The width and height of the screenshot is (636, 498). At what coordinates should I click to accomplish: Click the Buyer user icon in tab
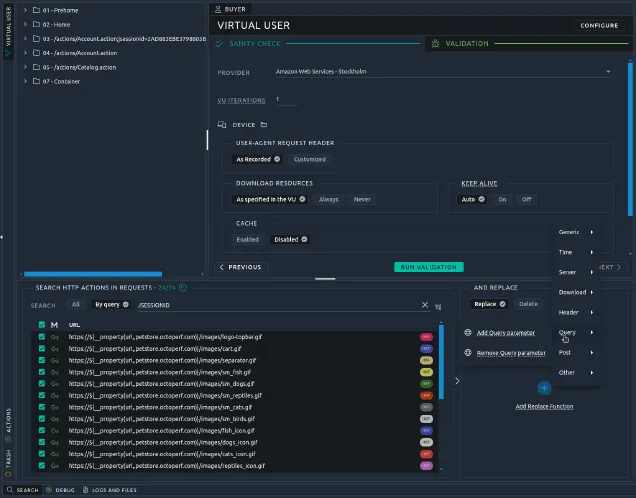coord(218,9)
